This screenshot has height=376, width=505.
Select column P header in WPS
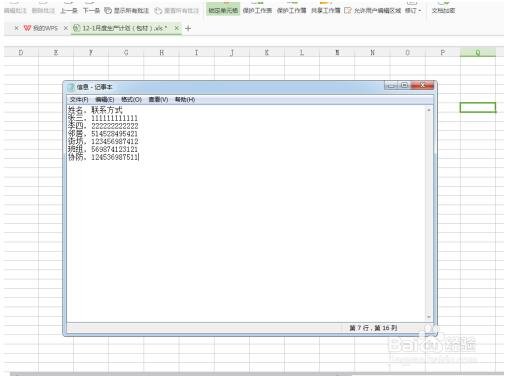[443, 52]
